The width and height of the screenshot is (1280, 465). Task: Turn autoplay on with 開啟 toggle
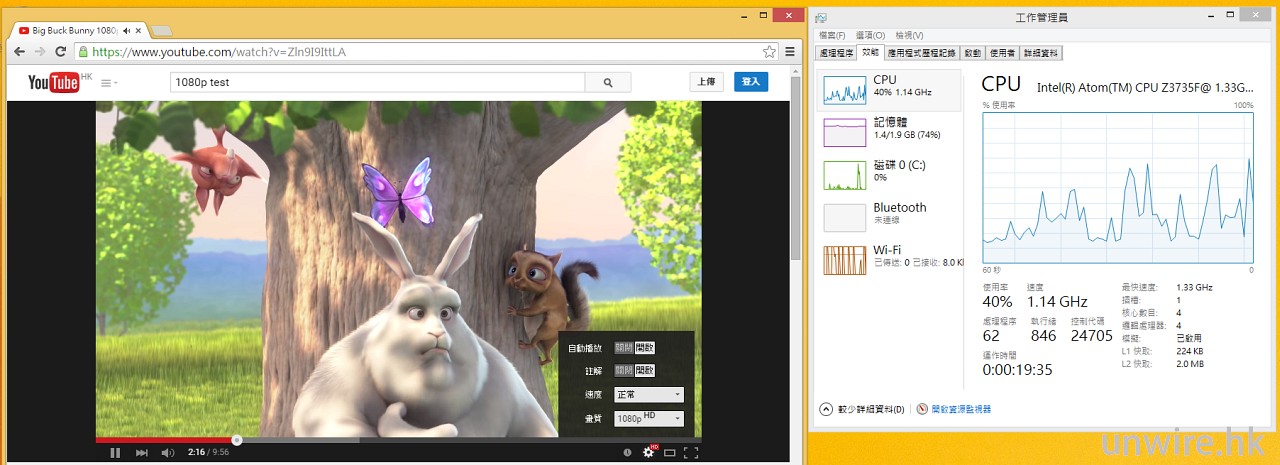pyautogui.click(x=645, y=348)
